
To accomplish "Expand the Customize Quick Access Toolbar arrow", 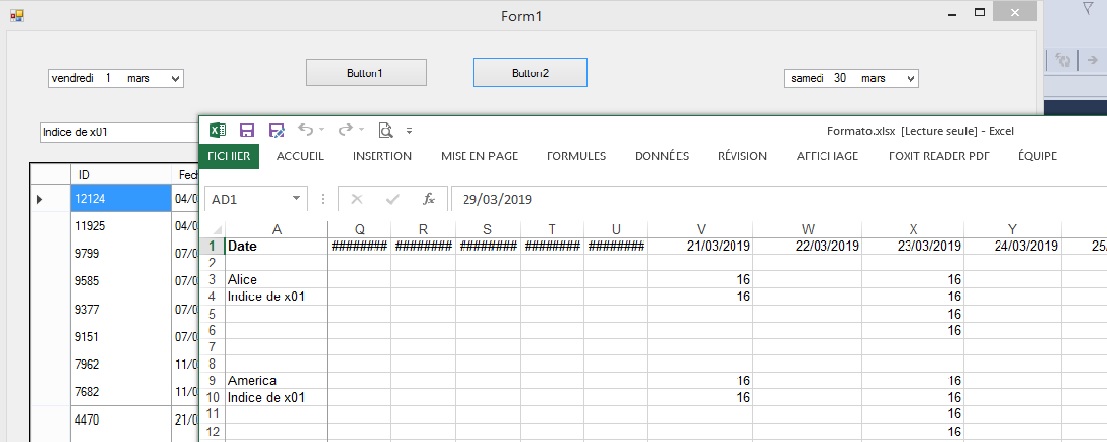I will (409, 131).
